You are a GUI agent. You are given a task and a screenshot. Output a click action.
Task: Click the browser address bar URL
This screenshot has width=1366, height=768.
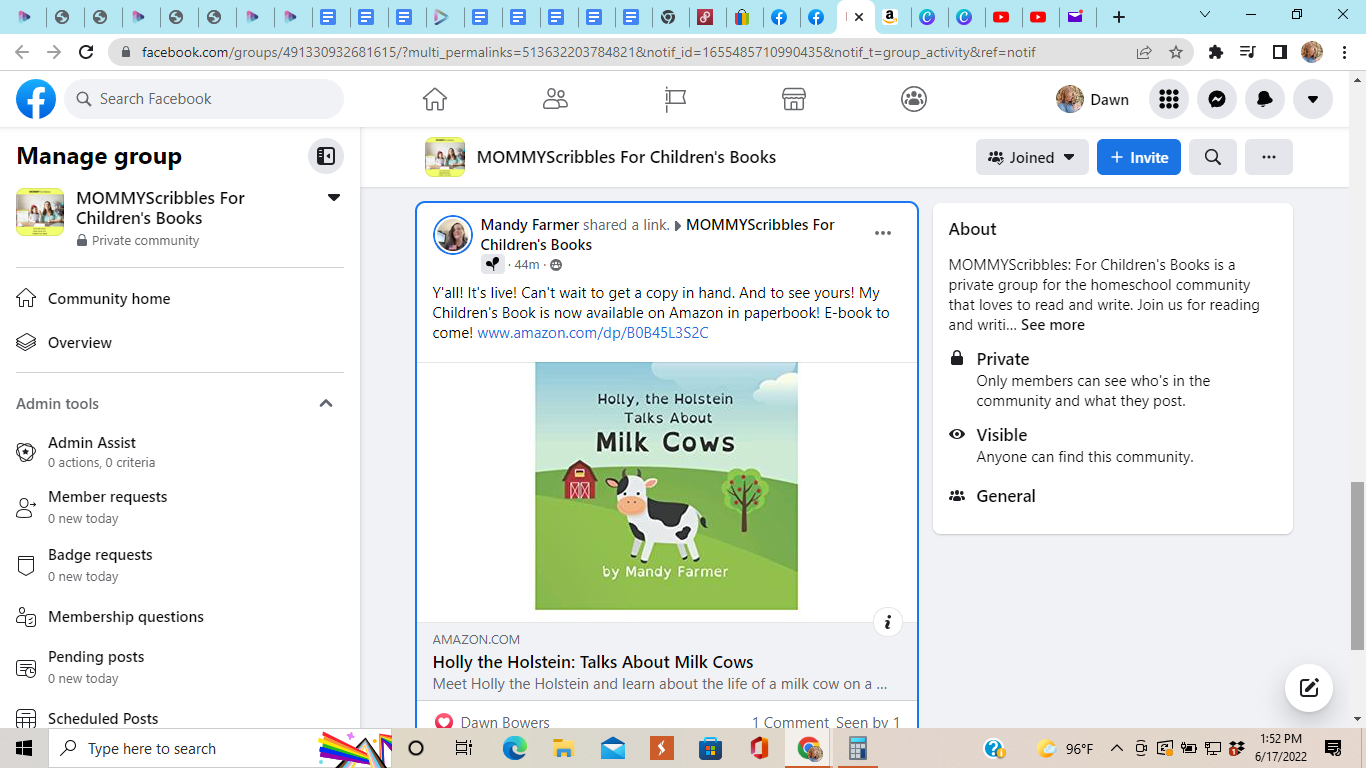[588, 52]
